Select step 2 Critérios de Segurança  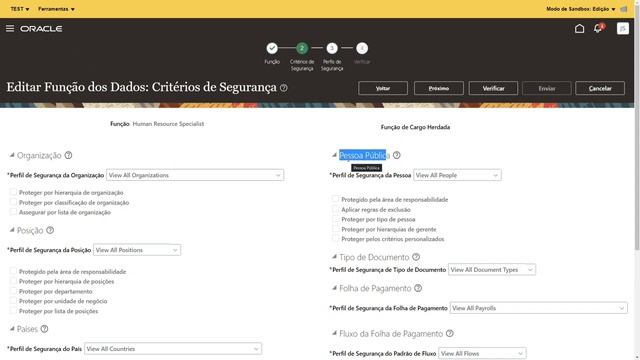pyautogui.click(x=302, y=48)
